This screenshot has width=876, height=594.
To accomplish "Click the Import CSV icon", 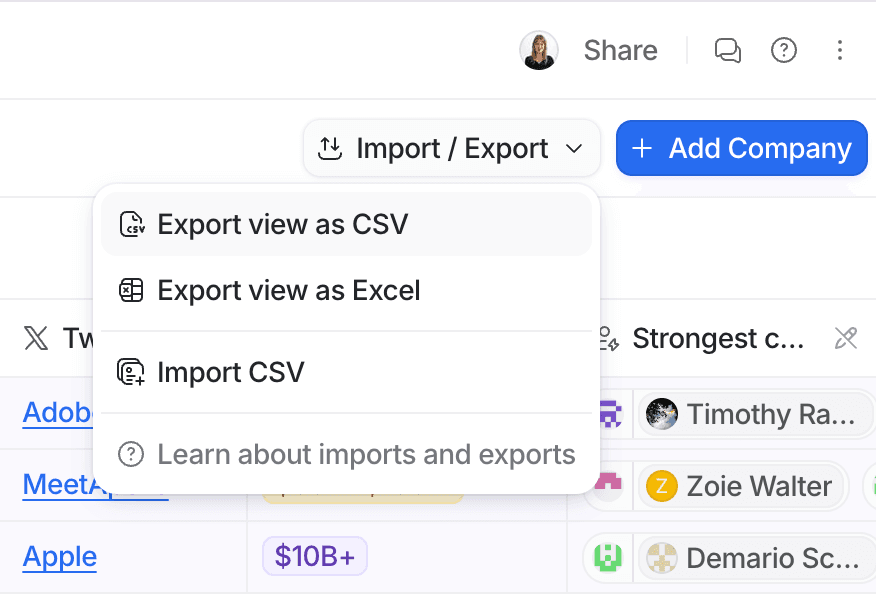I will coord(131,372).
